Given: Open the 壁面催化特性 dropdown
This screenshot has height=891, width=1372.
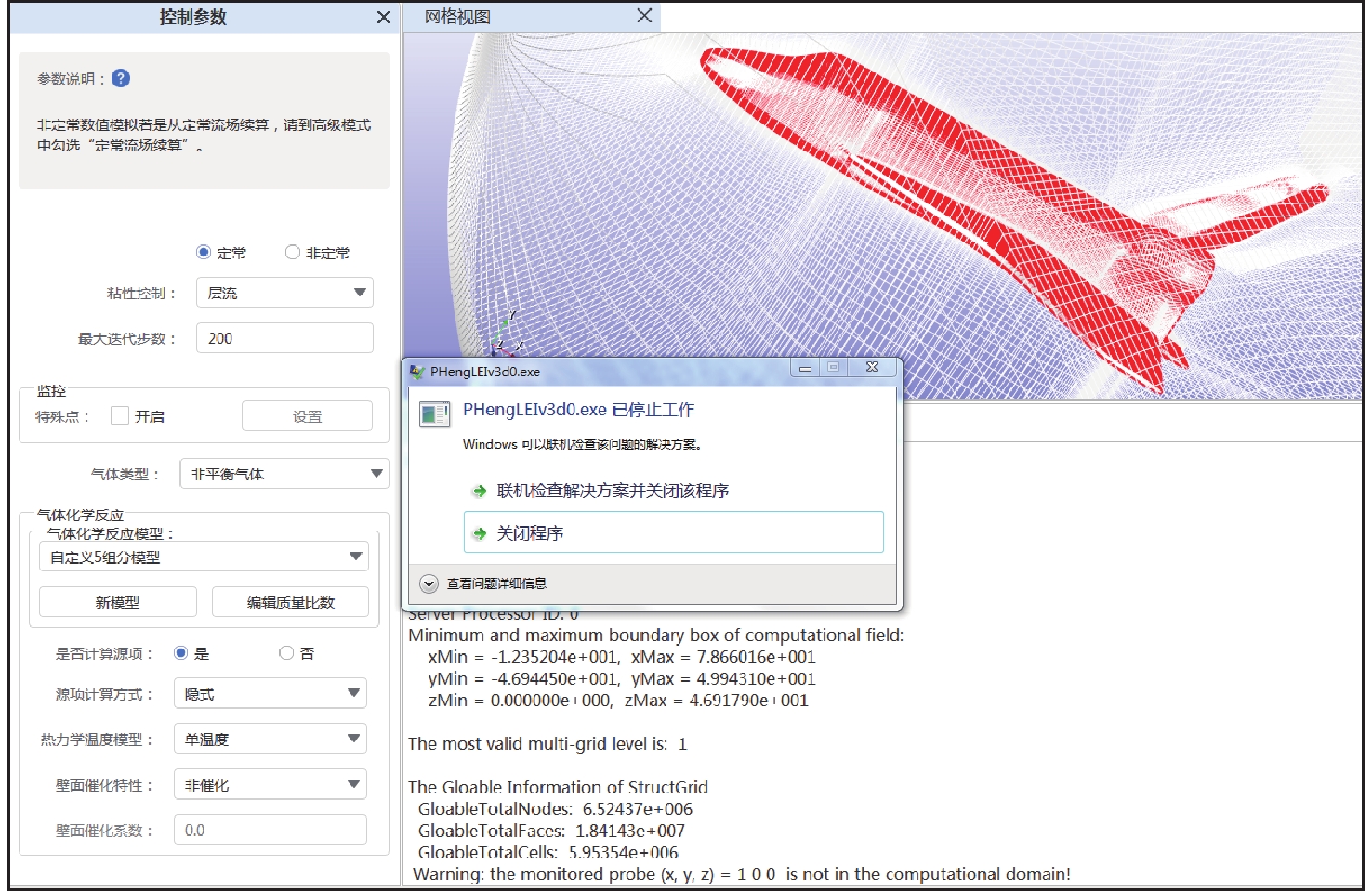Looking at the screenshot, I should tap(270, 784).
